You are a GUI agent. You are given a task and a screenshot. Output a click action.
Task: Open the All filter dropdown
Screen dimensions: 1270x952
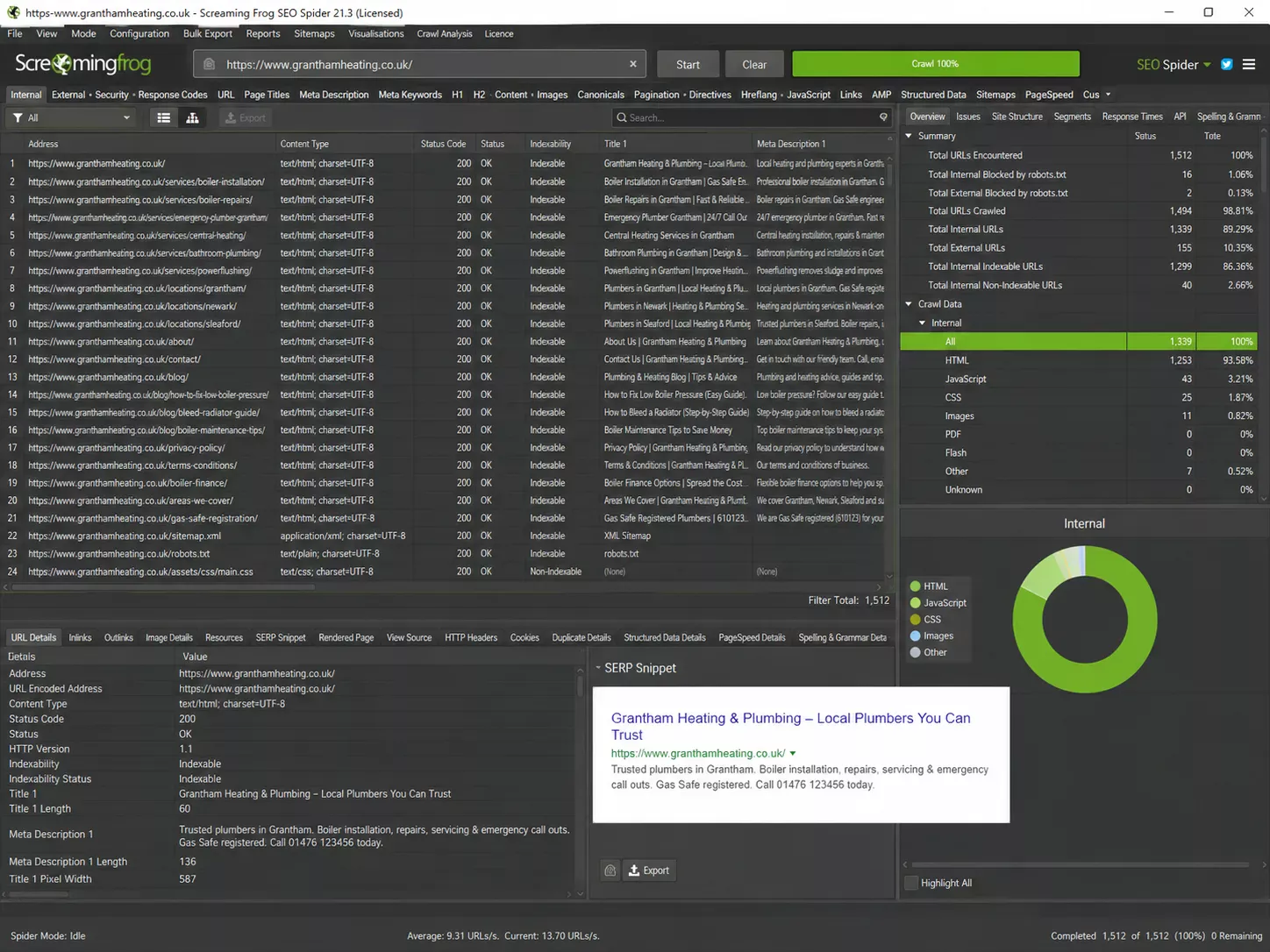(x=71, y=117)
